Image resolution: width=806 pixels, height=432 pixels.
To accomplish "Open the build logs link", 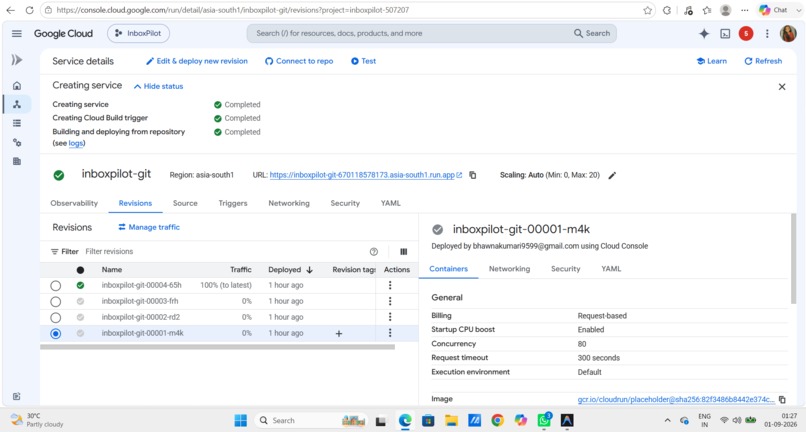I will pyautogui.click(x=76, y=143).
